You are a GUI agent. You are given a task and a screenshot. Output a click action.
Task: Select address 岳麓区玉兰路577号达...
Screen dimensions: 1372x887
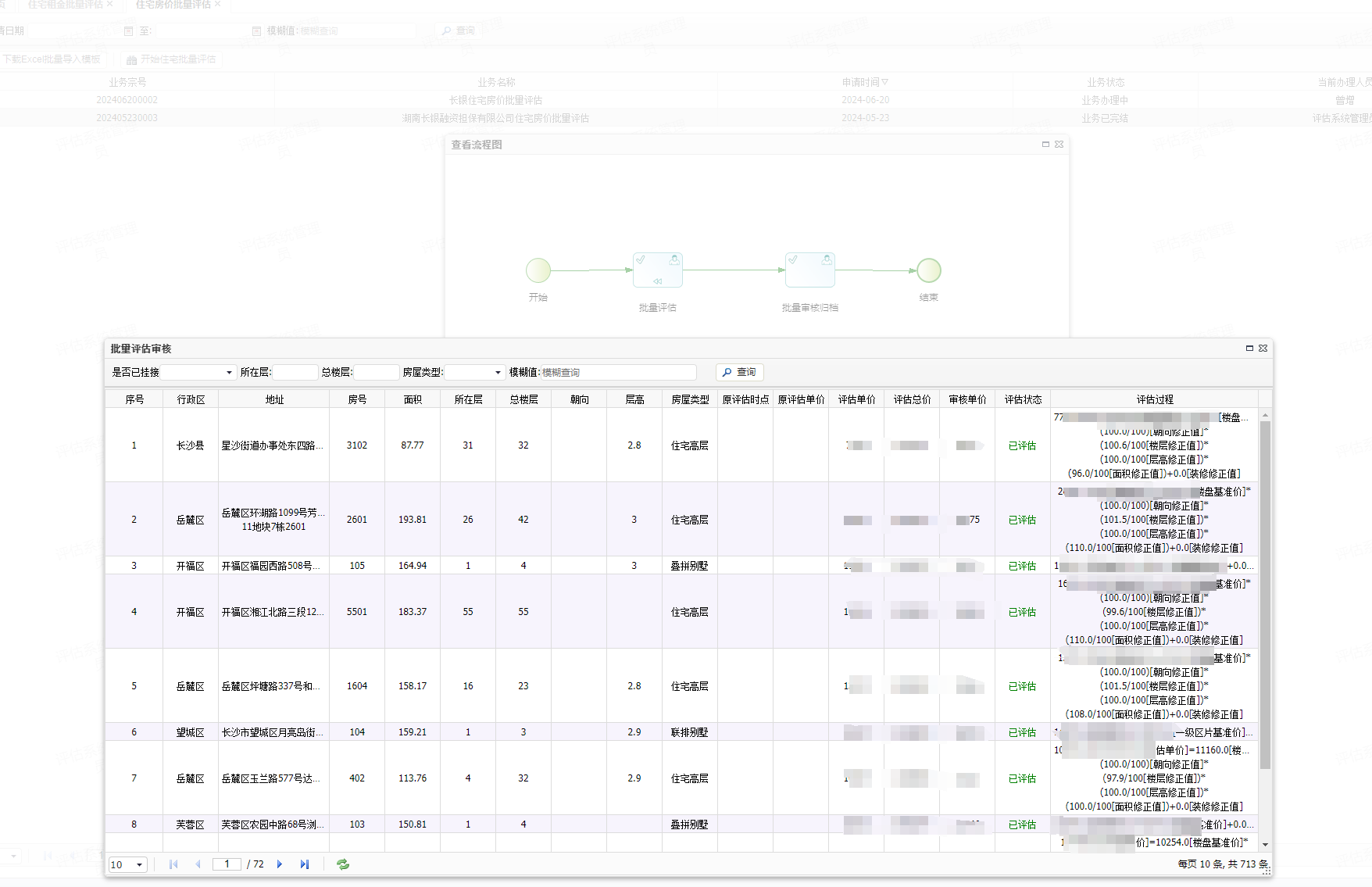(x=271, y=778)
